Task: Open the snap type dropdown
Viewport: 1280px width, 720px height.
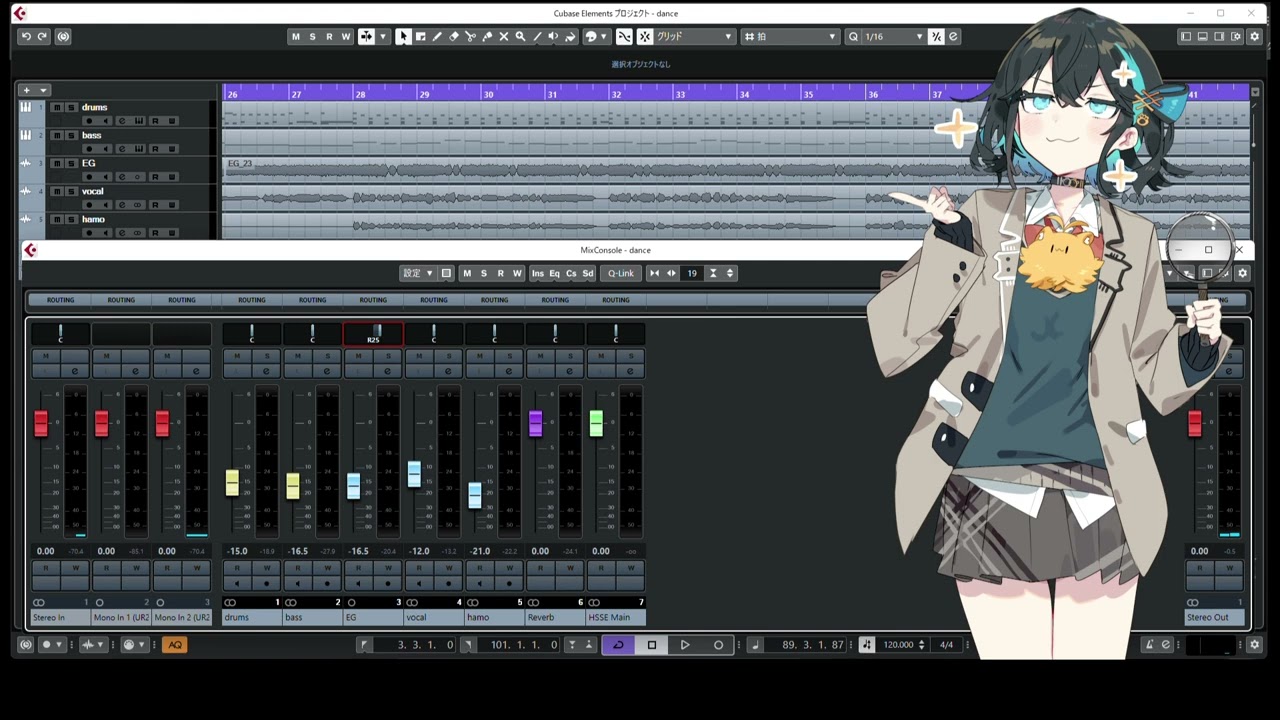Action: pos(694,37)
